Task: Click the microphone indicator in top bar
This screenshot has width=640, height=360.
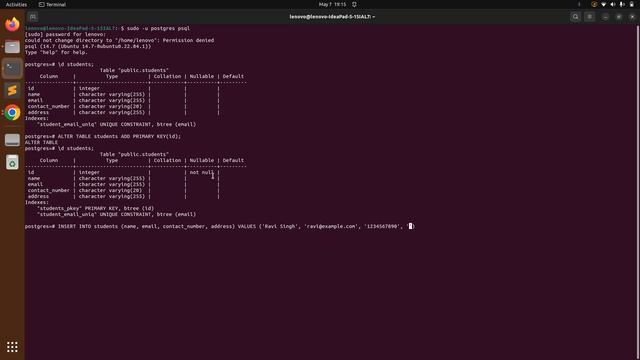Action: click(622, 4)
